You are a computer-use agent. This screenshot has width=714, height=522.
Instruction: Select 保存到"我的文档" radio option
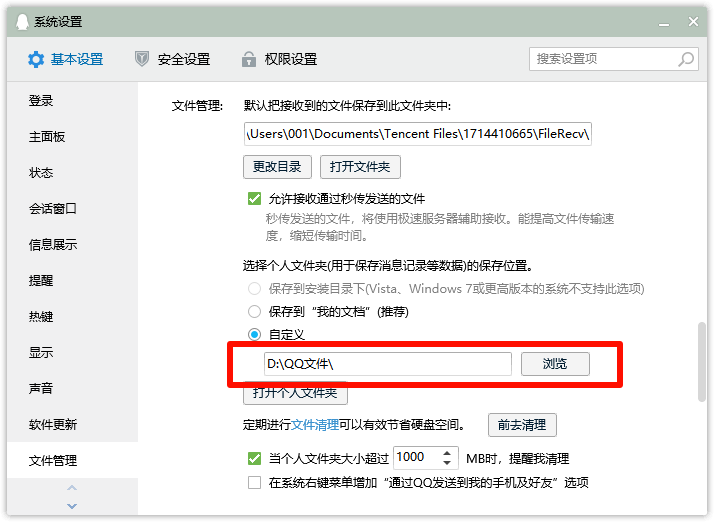pyautogui.click(x=254, y=312)
